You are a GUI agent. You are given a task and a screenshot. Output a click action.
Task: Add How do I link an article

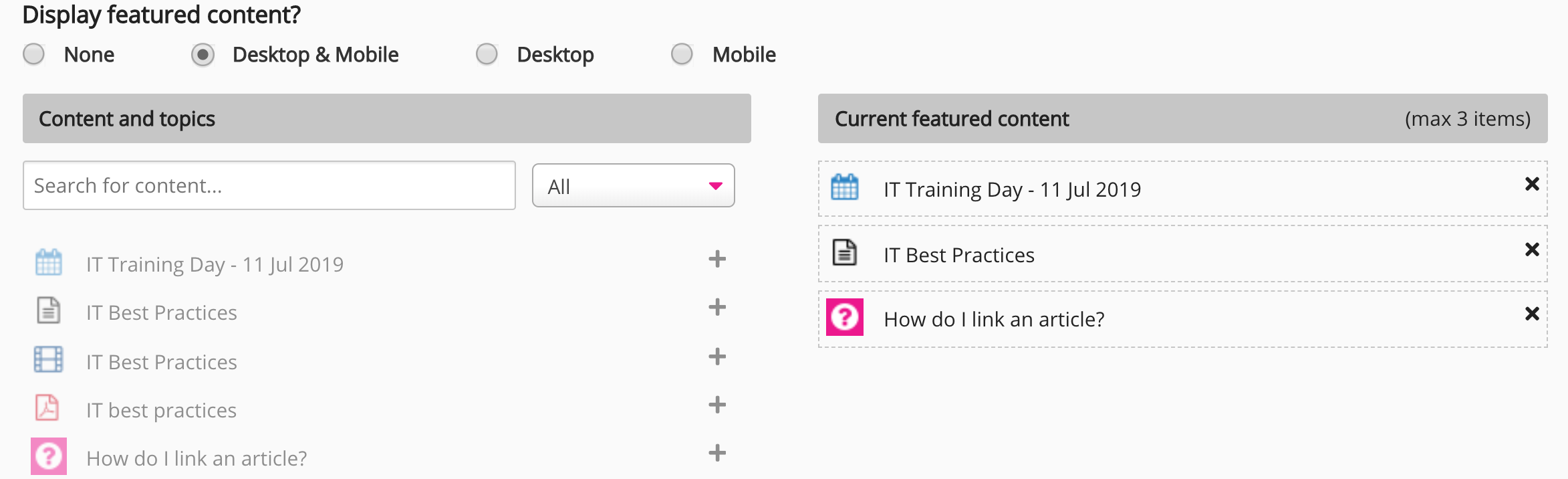(x=717, y=454)
